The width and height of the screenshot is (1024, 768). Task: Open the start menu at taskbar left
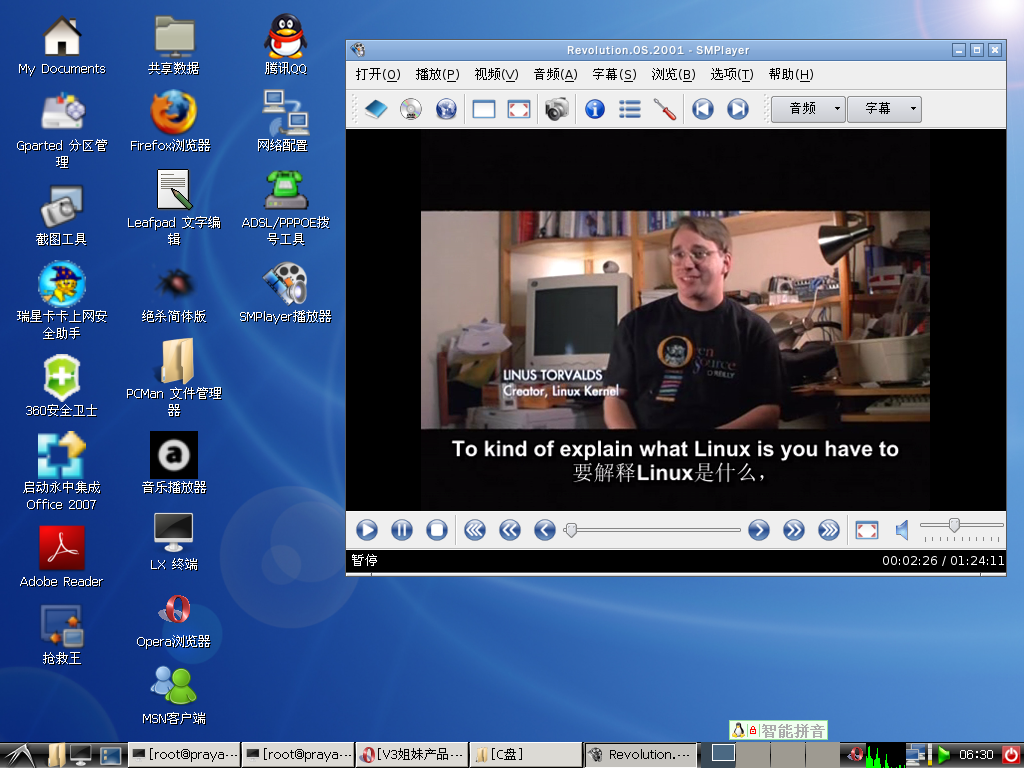[x=18, y=755]
